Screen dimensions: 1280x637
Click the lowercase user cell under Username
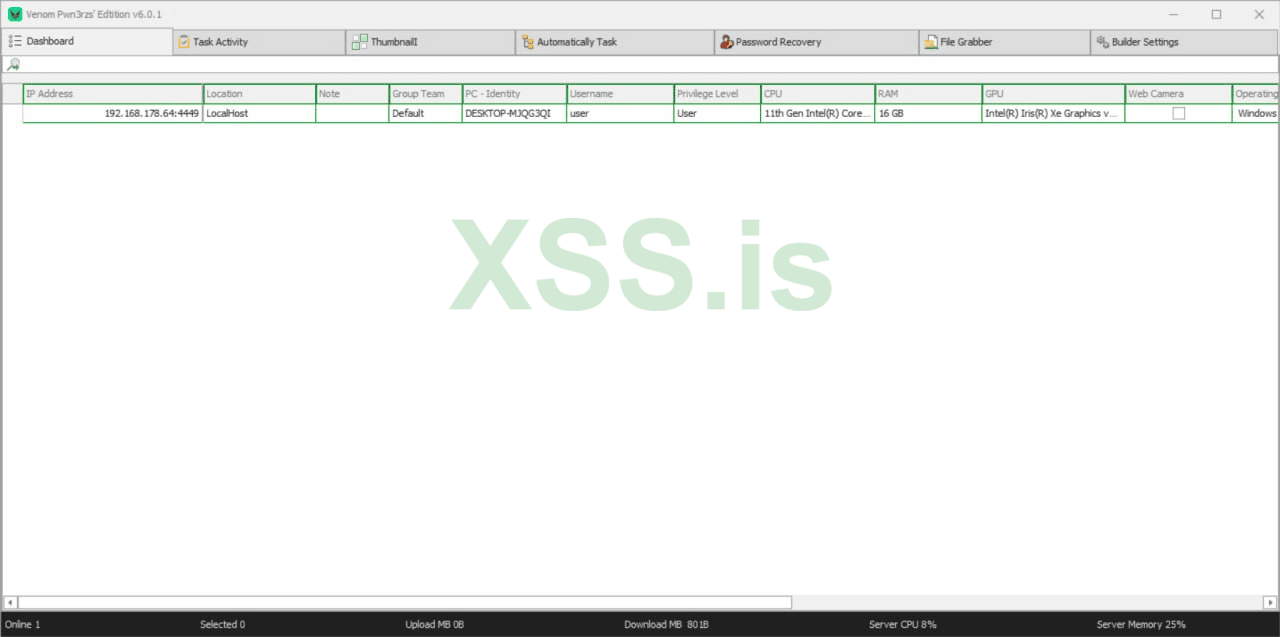point(620,114)
